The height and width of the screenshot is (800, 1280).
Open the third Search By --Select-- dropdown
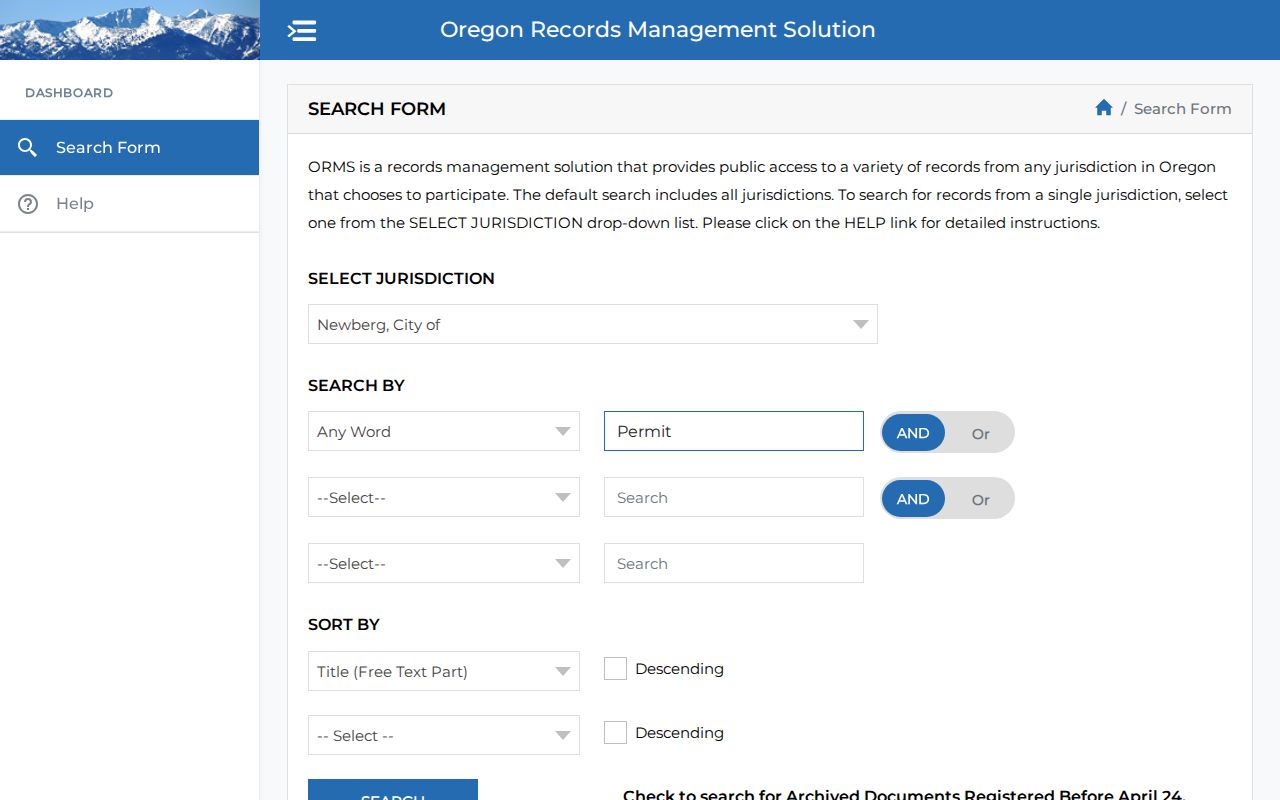[444, 563]
